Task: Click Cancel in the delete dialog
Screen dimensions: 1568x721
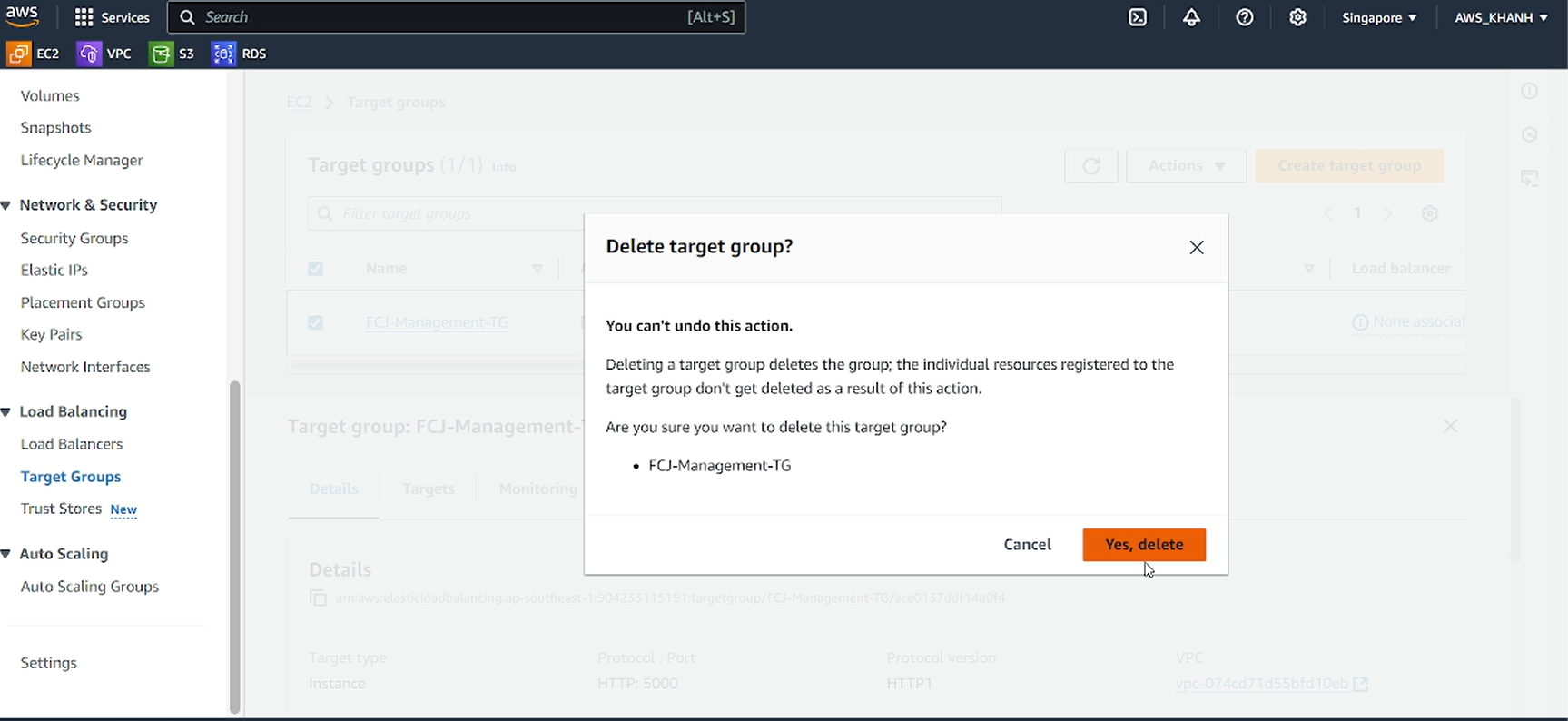Action: pyautogui.click(x=1027, y=545)
